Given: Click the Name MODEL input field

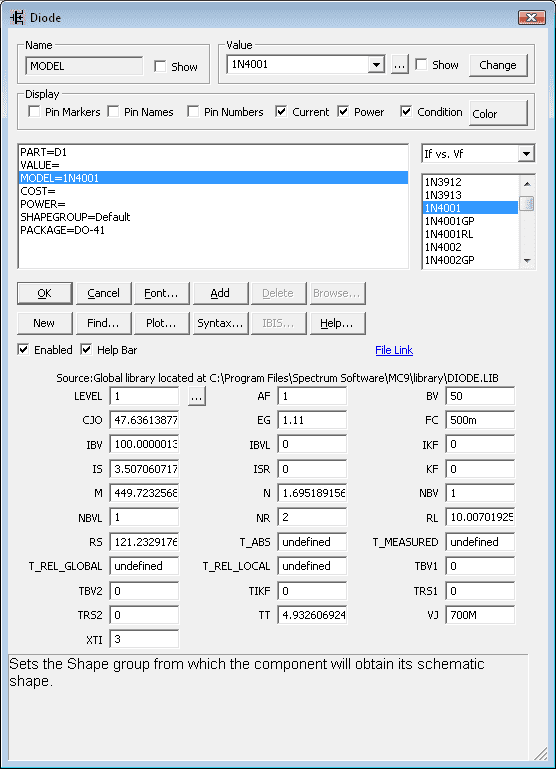Looking at the screenshot, I should [x=84, y=66].
